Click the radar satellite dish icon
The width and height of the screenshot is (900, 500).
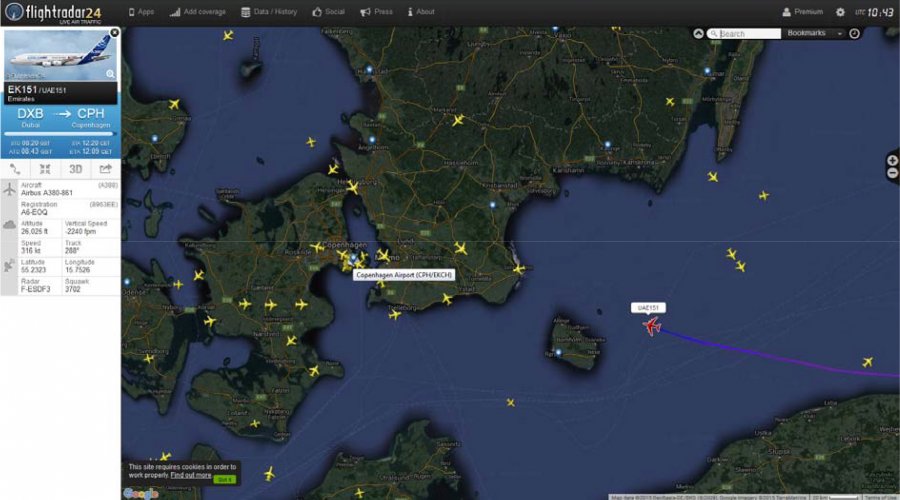pyautogui.click(x=9, y=265)
